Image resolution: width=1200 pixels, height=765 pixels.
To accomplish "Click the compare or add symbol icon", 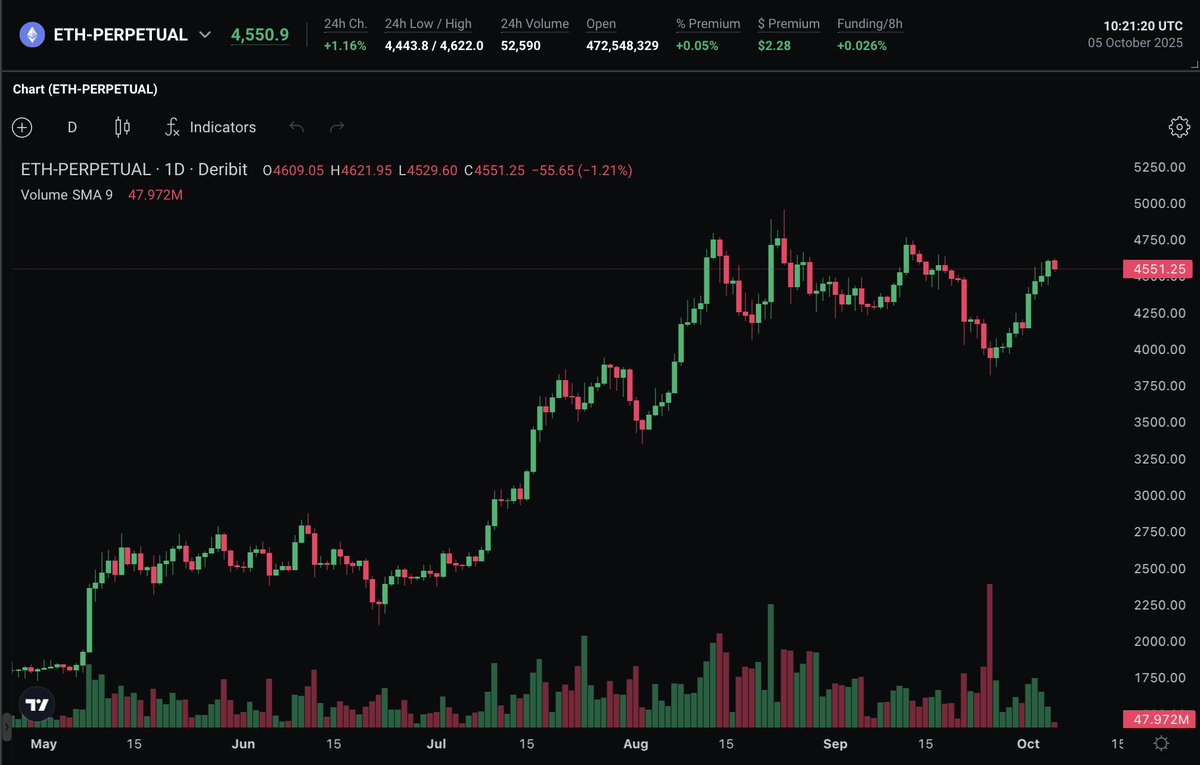I will point(22,127).
